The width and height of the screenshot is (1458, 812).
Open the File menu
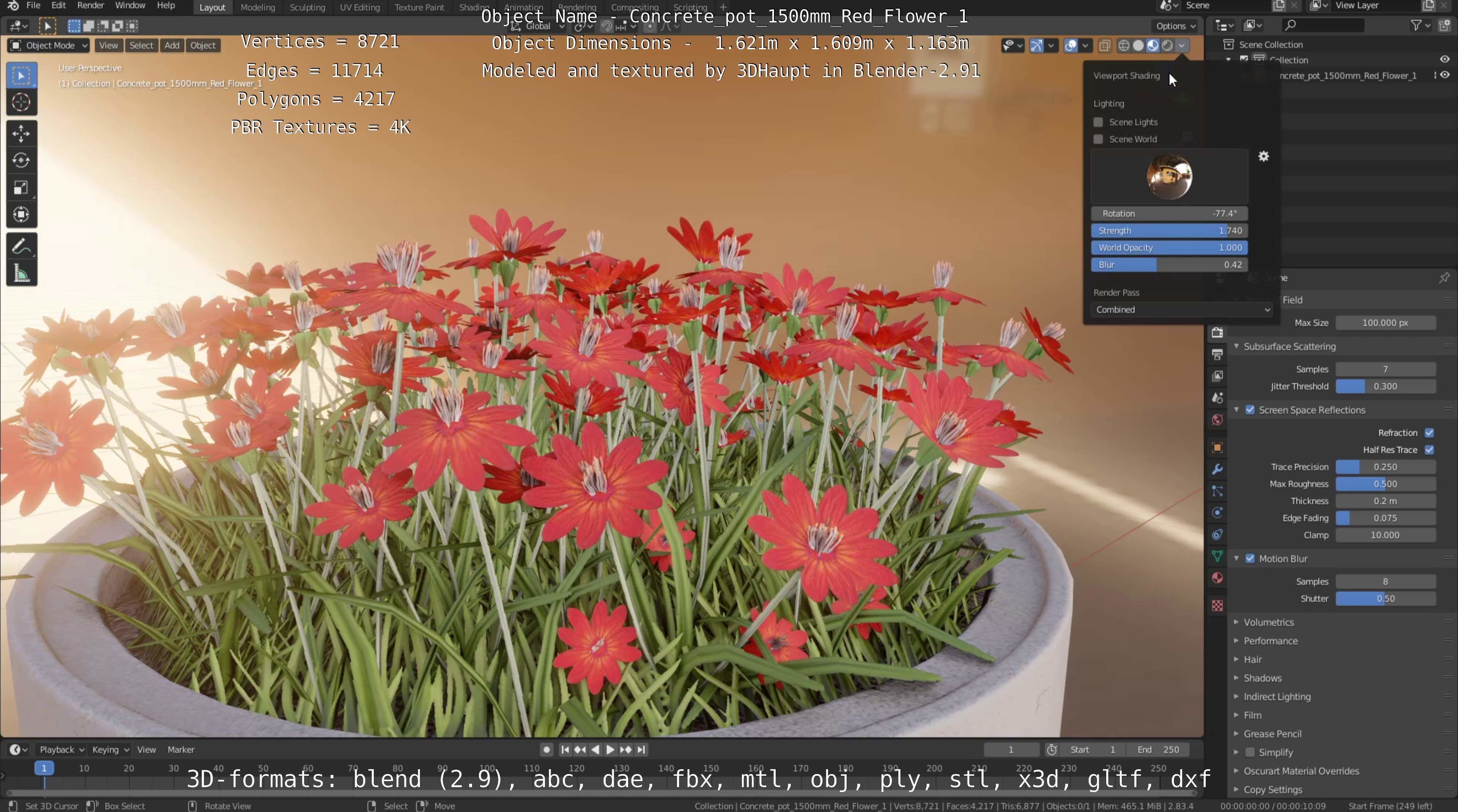point(33,6)
